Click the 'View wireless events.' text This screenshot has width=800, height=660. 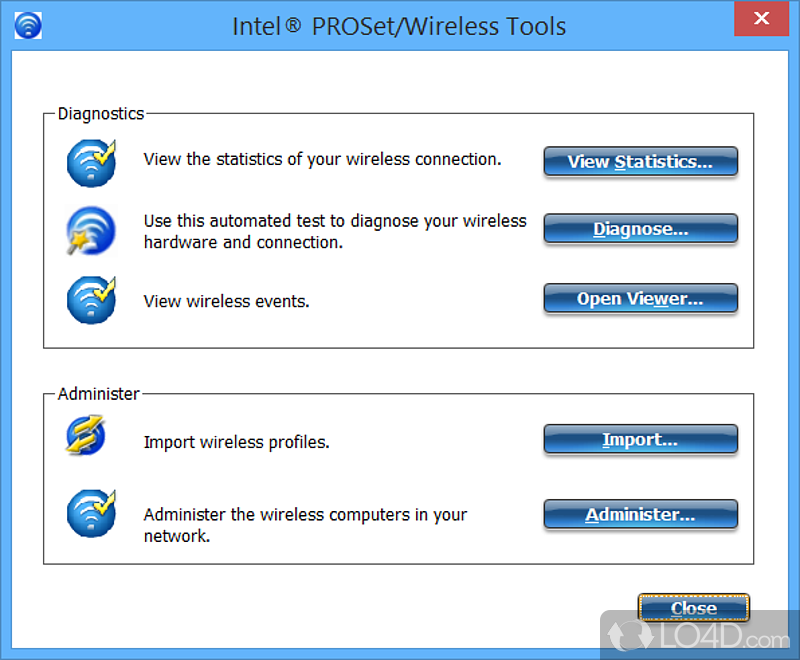pyautogui.click(x=227, y=301)
